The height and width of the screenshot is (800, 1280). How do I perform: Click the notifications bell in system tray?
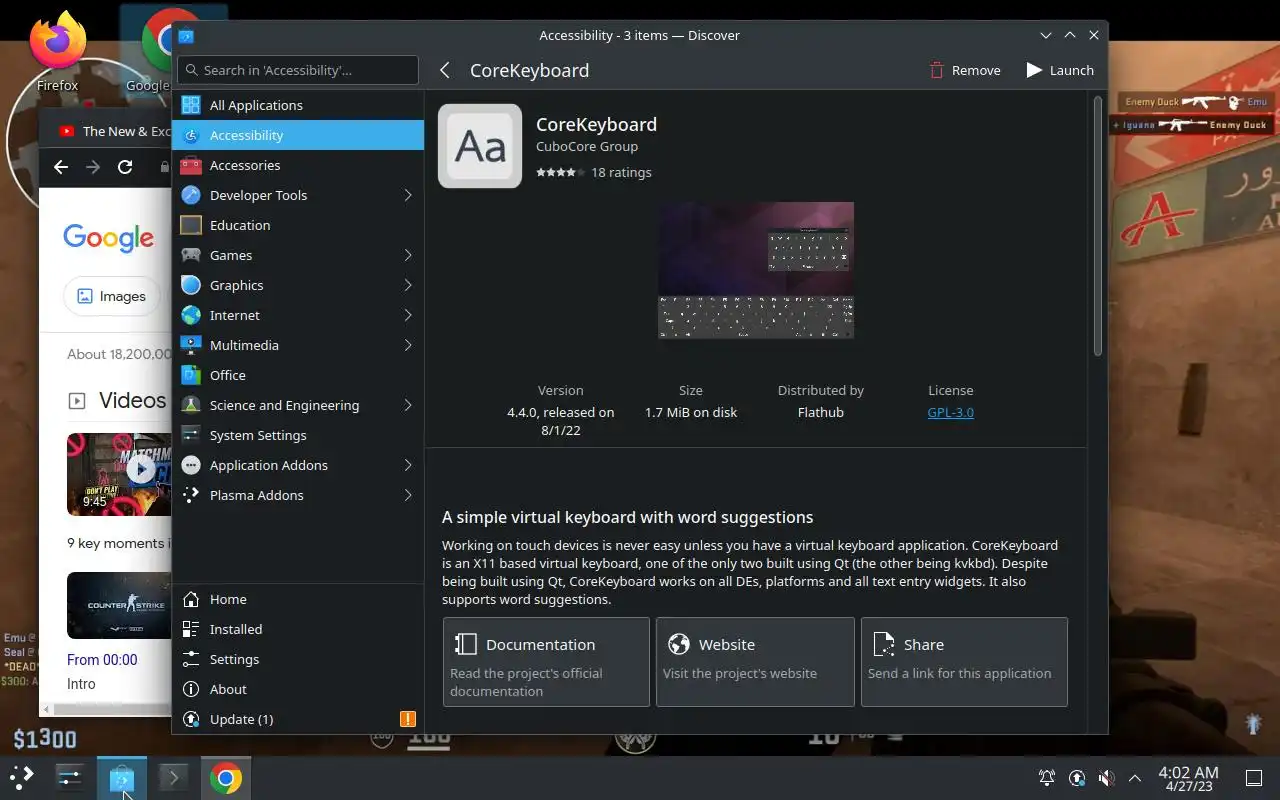(x=1047, y=778)
